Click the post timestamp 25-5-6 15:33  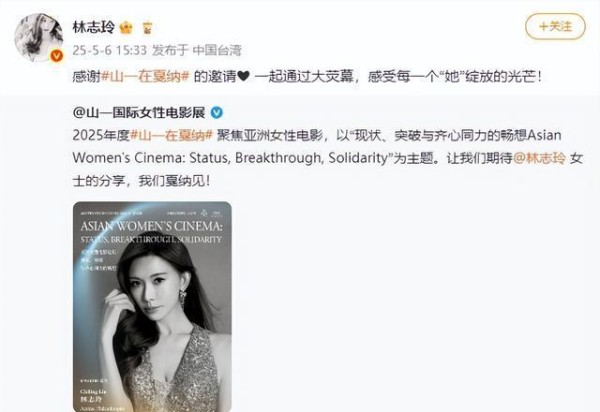click(x=109, y=50)
